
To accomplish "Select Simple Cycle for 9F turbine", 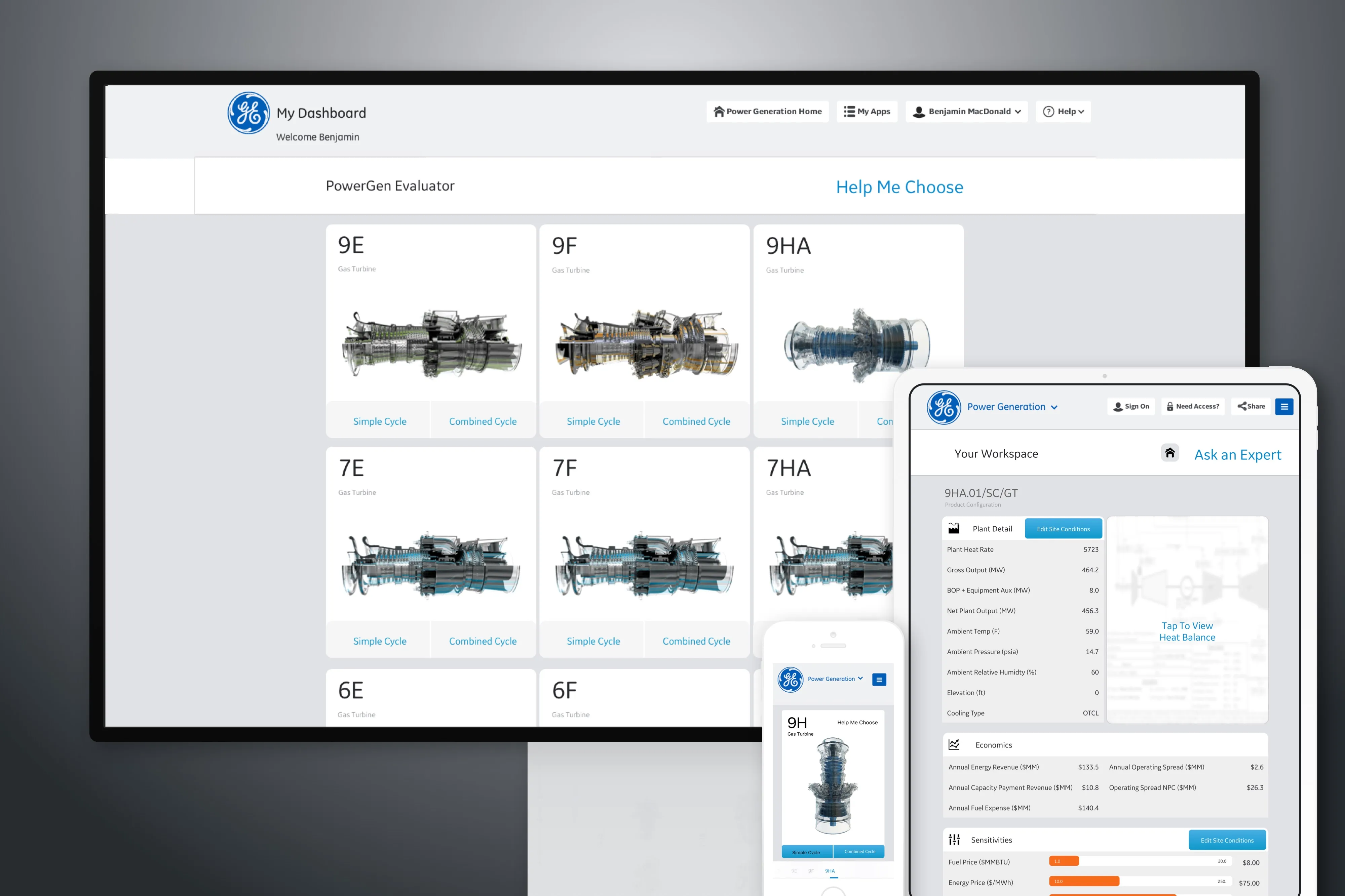I will point(593,421).
